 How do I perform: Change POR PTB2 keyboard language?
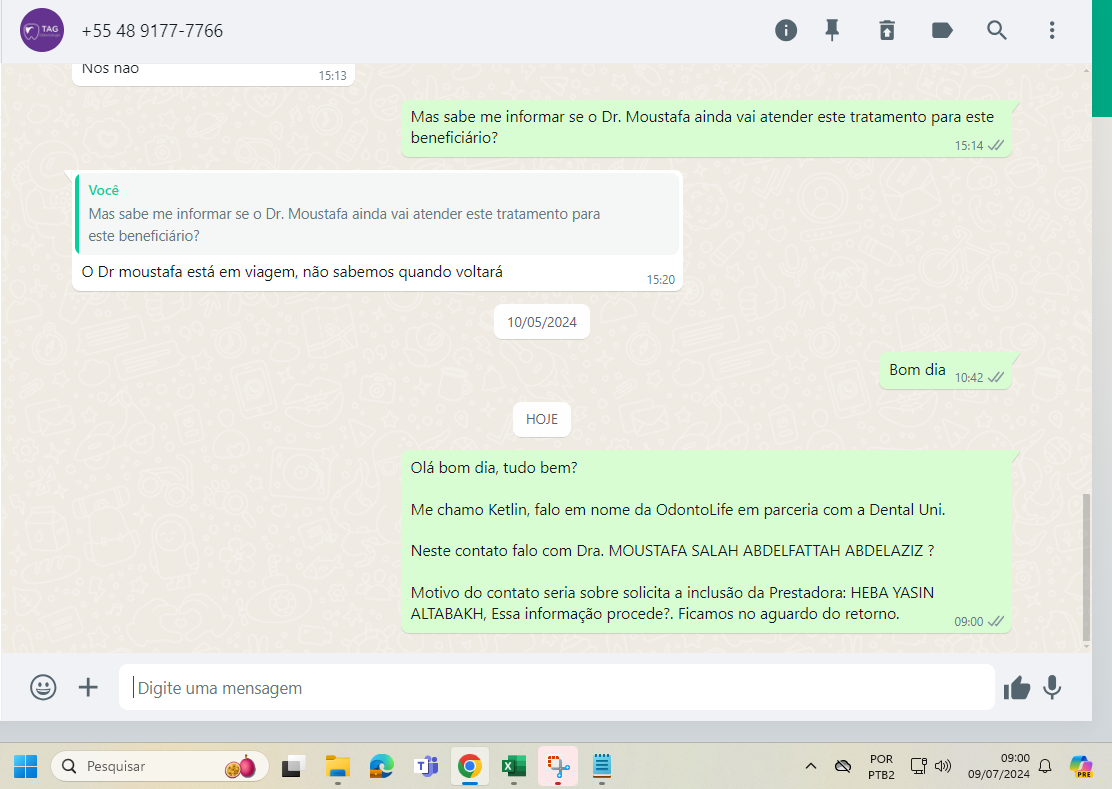[x=882, y=766]
